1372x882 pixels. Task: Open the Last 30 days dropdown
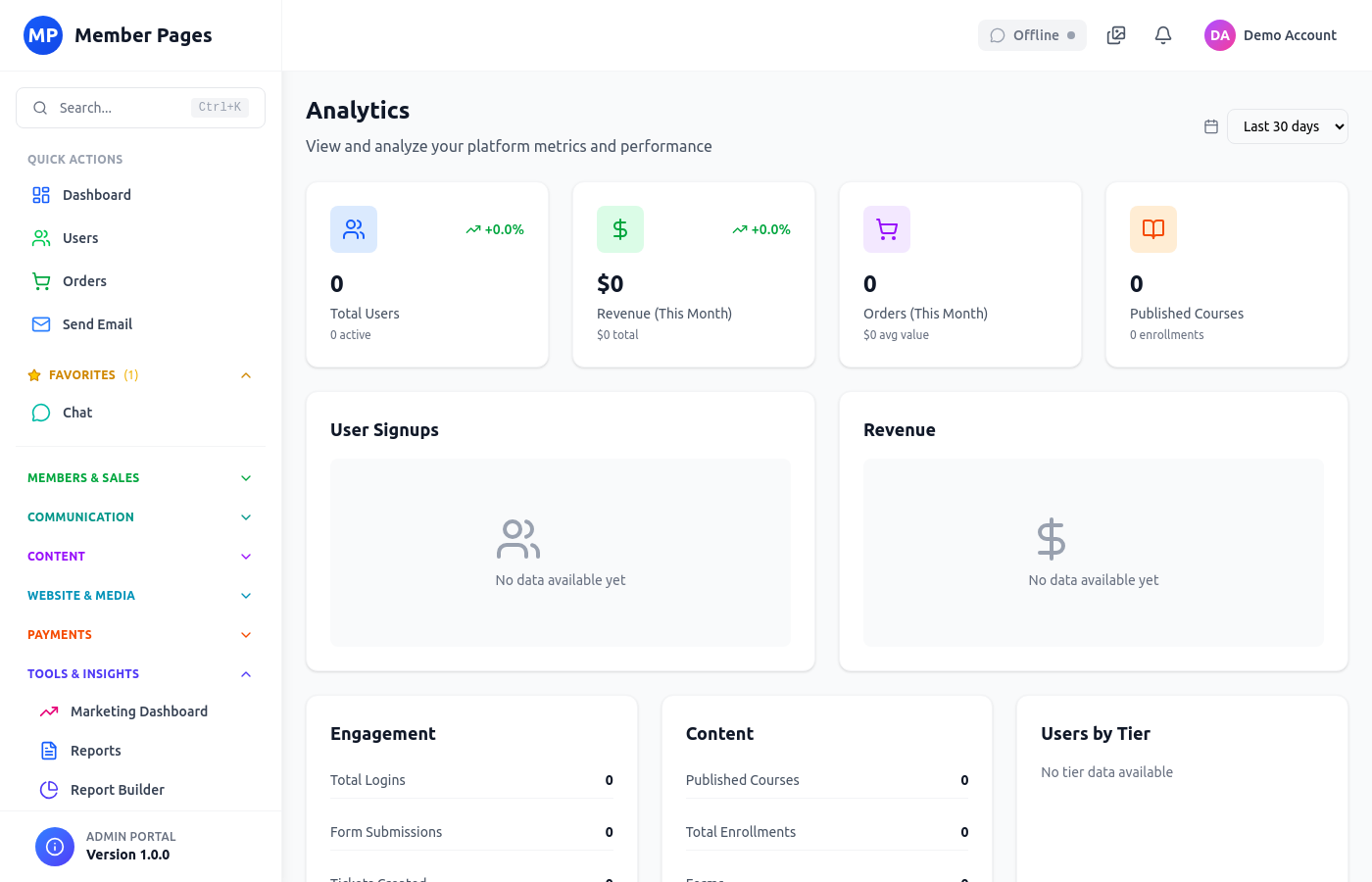[1287, 126]
